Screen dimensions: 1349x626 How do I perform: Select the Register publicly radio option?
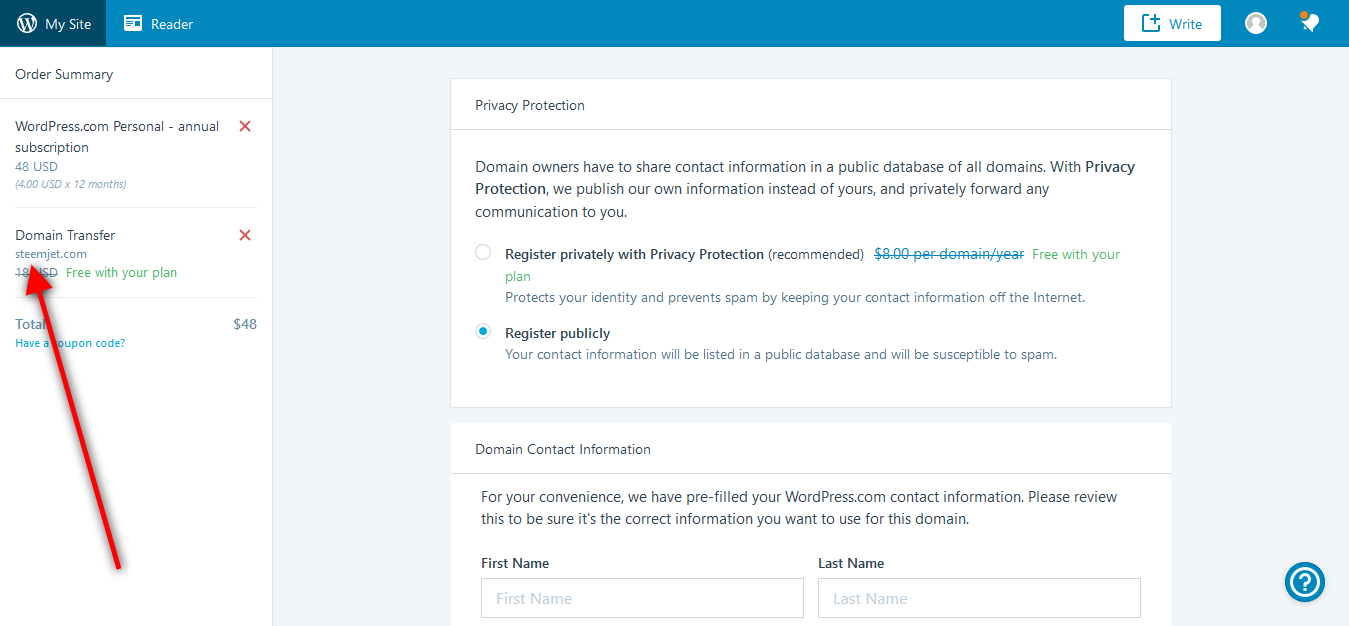coord(483,331)
